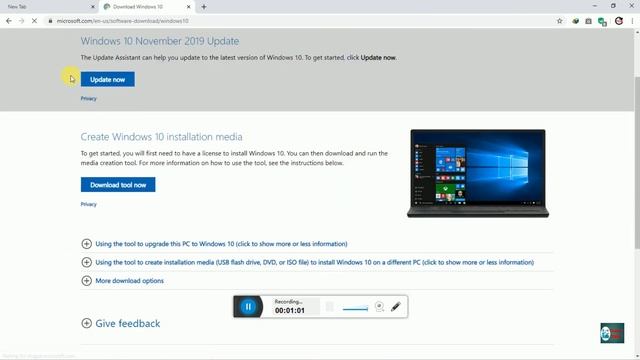Expand Using the tool to upgrade this PC
640x360 pixels.
[221, 244]
